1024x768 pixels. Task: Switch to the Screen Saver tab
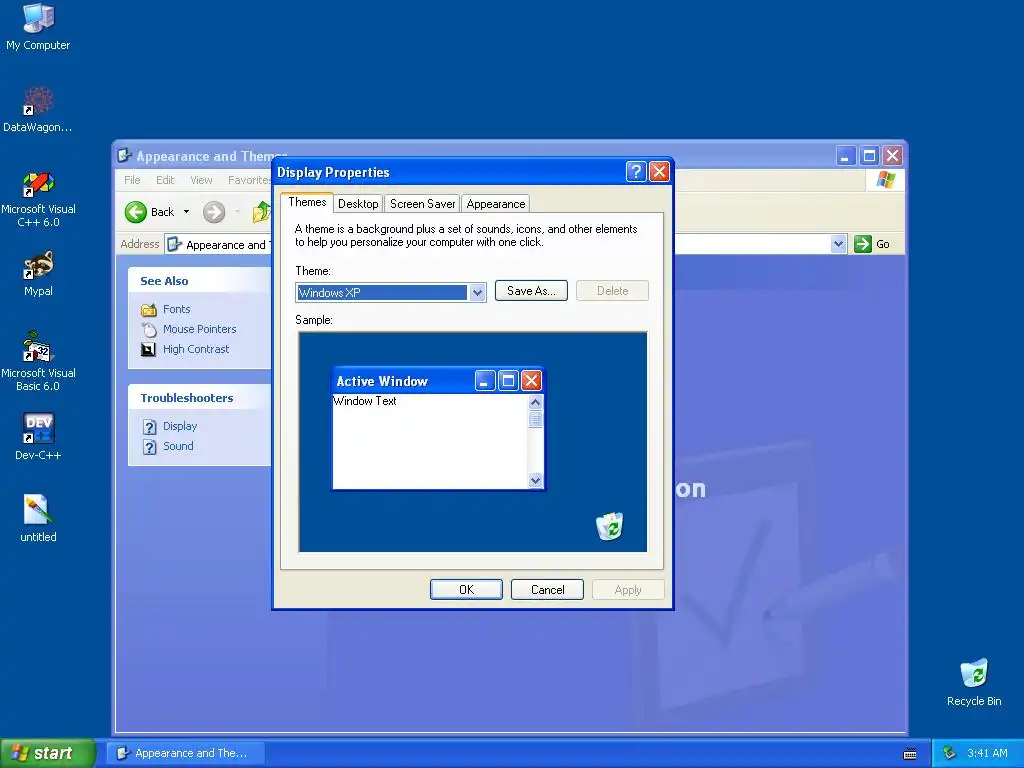click(423, 204)
